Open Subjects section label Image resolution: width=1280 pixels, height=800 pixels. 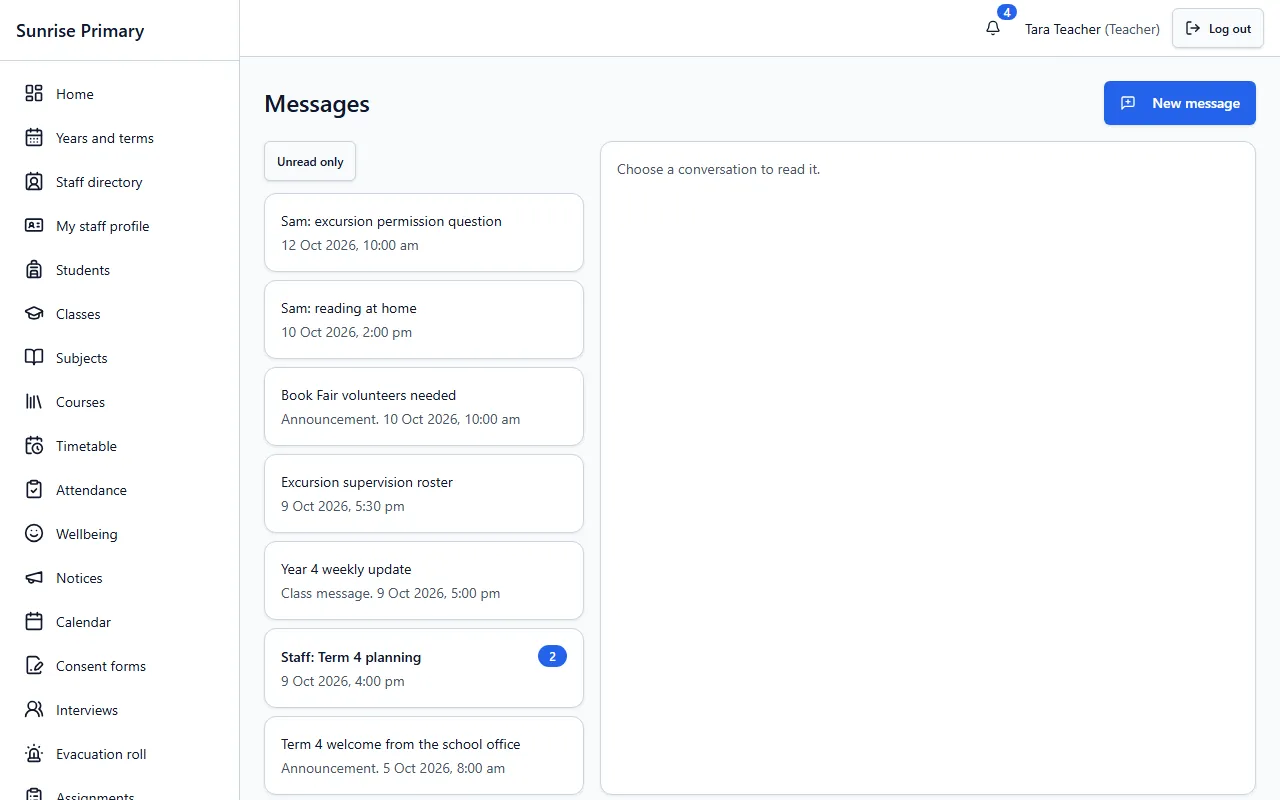pos(81,358)
